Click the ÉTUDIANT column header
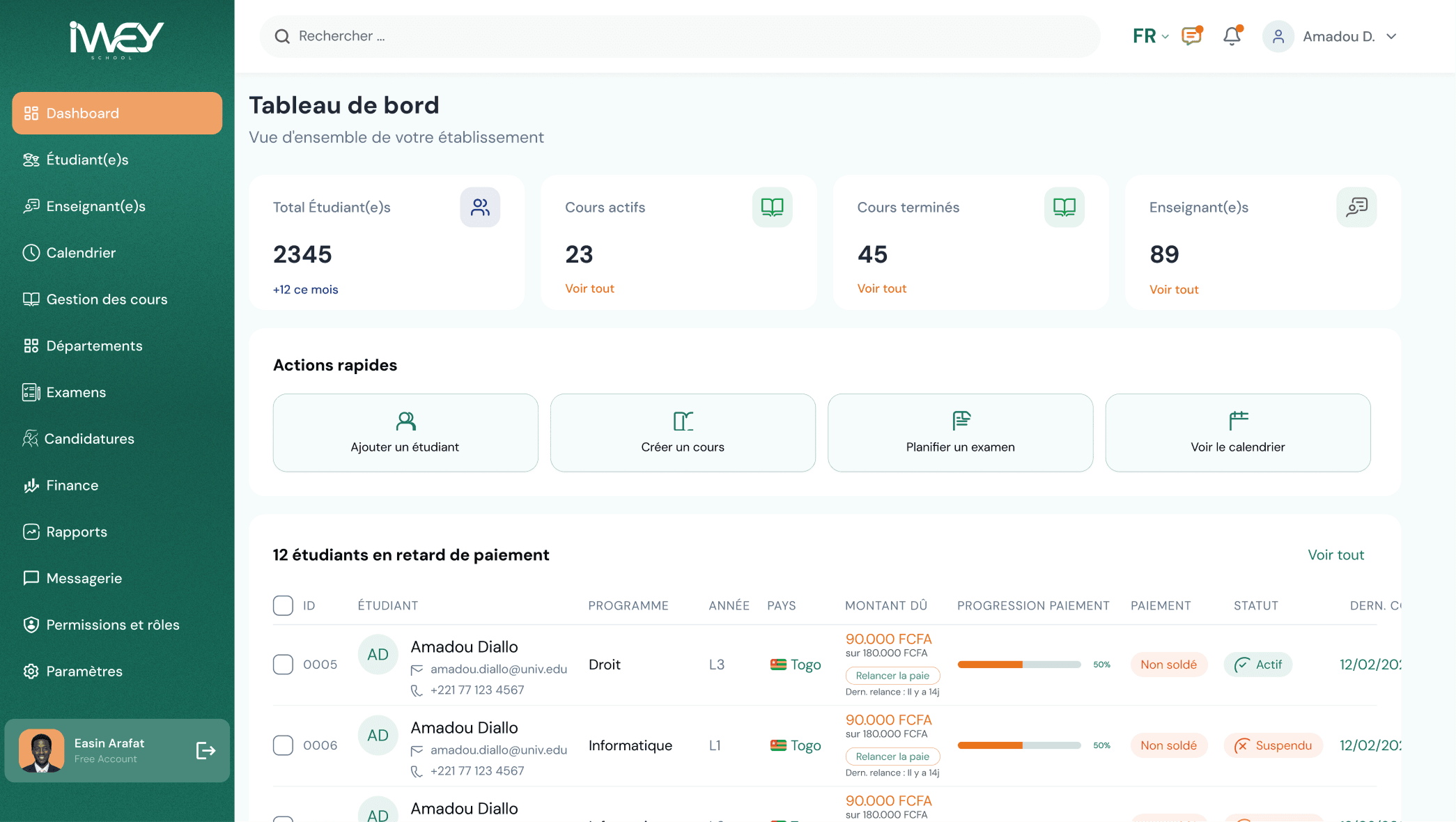Image resolution: width=1456 pixels, height=822 pixels. coord(388,605)
